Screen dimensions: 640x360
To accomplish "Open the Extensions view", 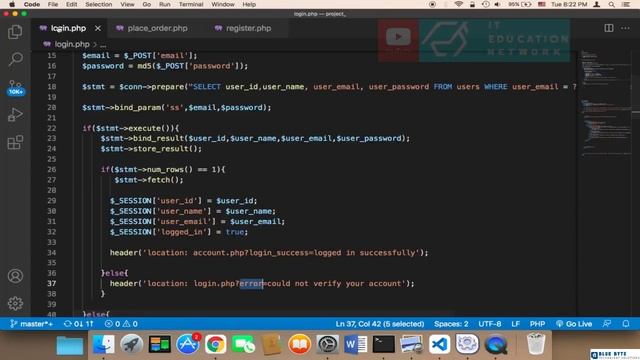I will 15,142.
